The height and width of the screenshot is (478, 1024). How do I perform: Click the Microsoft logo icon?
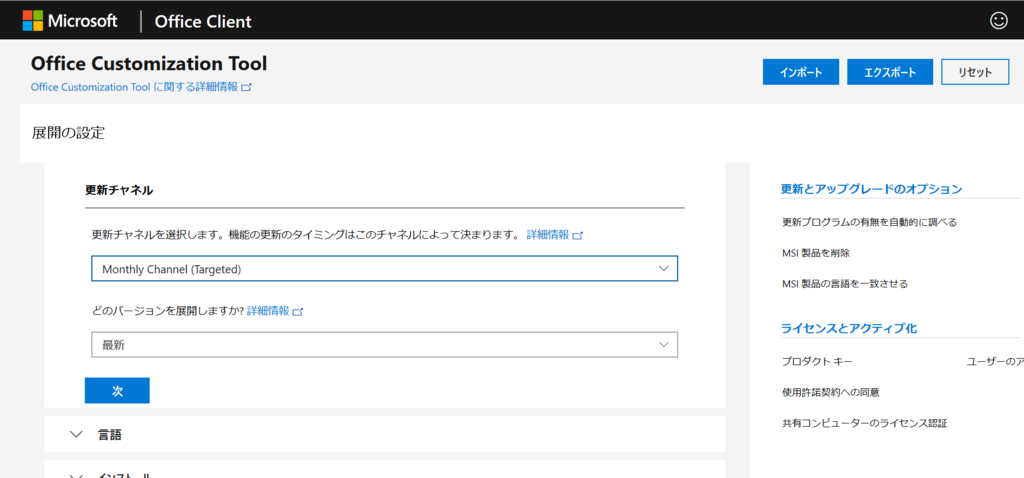[x=32, y=21]
